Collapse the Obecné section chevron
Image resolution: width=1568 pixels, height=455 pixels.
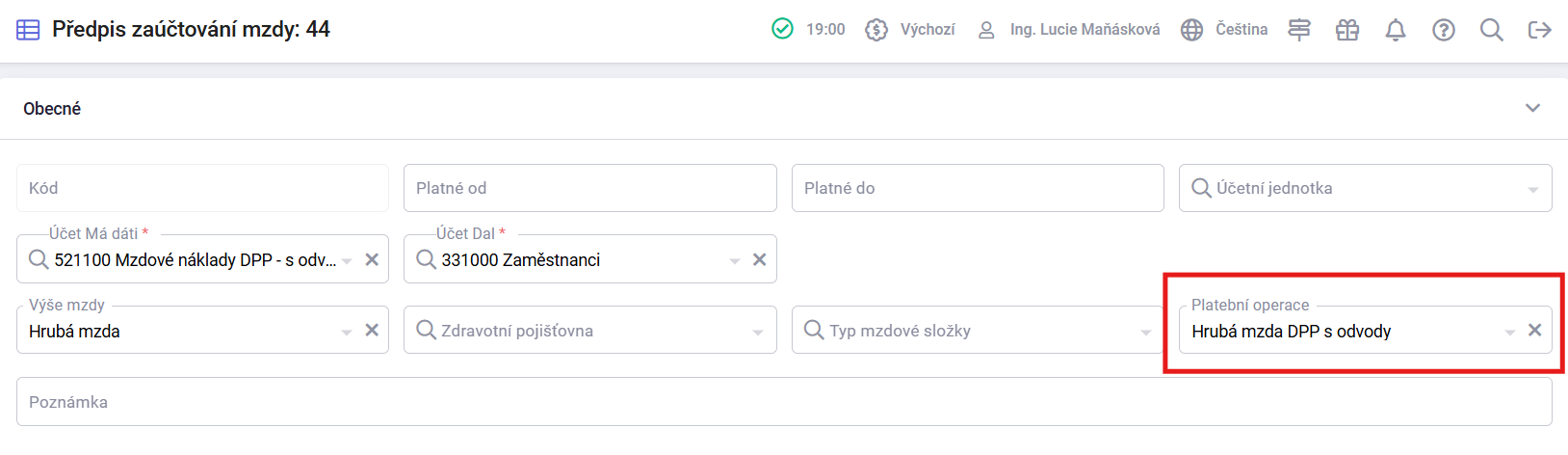(x=1532, y=108)
